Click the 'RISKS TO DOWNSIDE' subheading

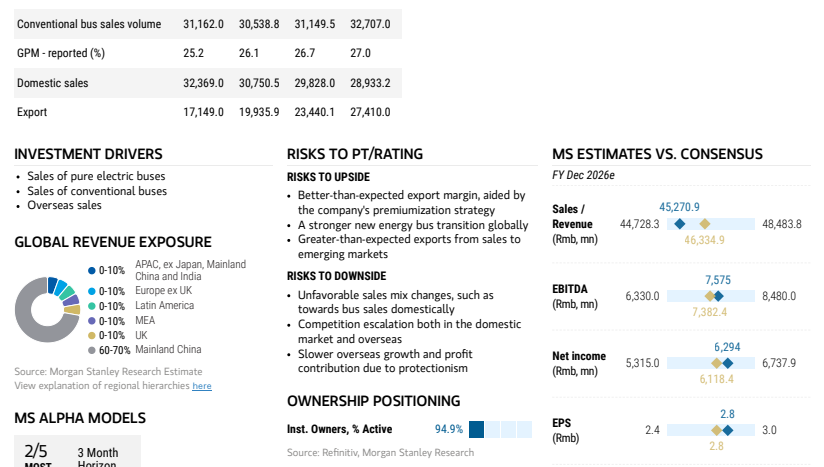pos(336,276)
